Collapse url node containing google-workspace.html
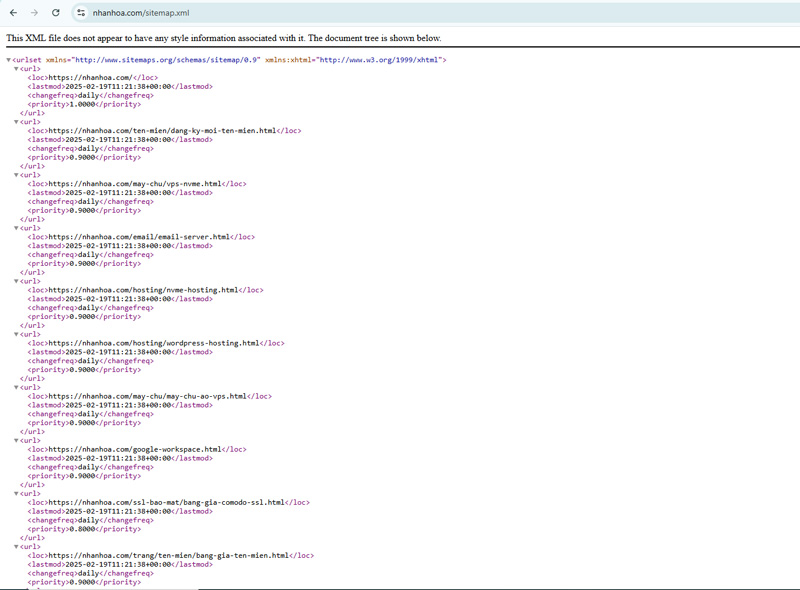Viewport: 800px width, 590px height. (x=17, y=440)
